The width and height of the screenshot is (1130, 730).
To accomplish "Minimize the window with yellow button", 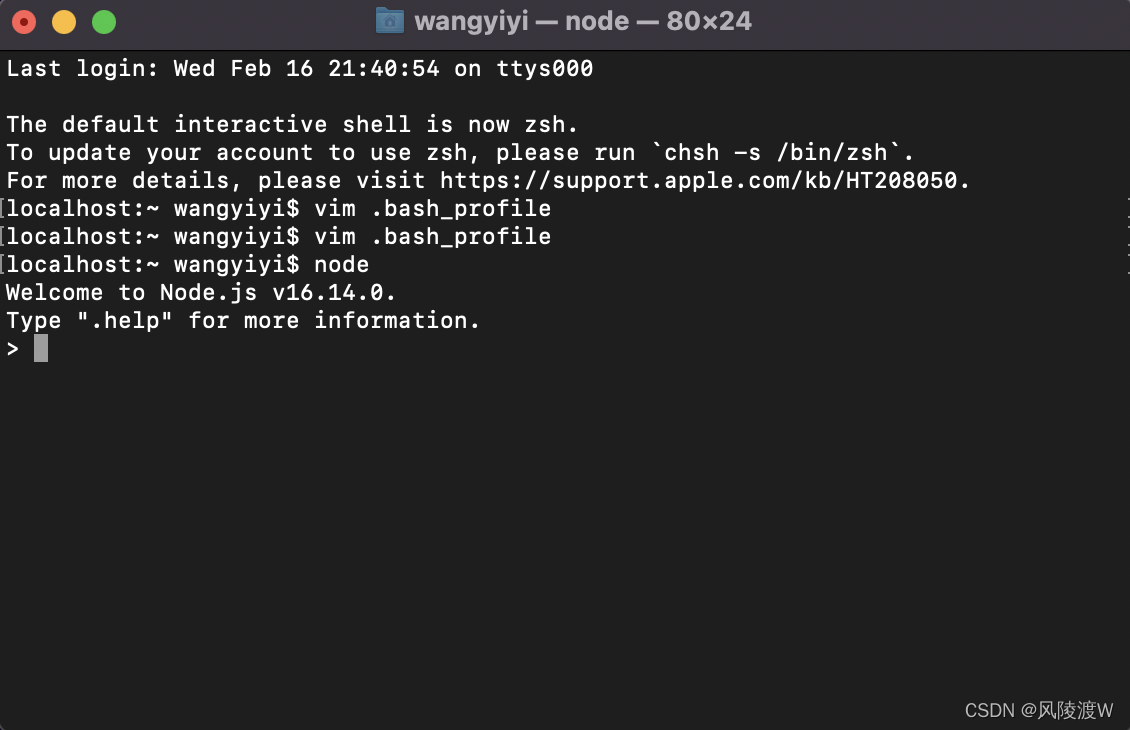I will (x=64, y=22).
